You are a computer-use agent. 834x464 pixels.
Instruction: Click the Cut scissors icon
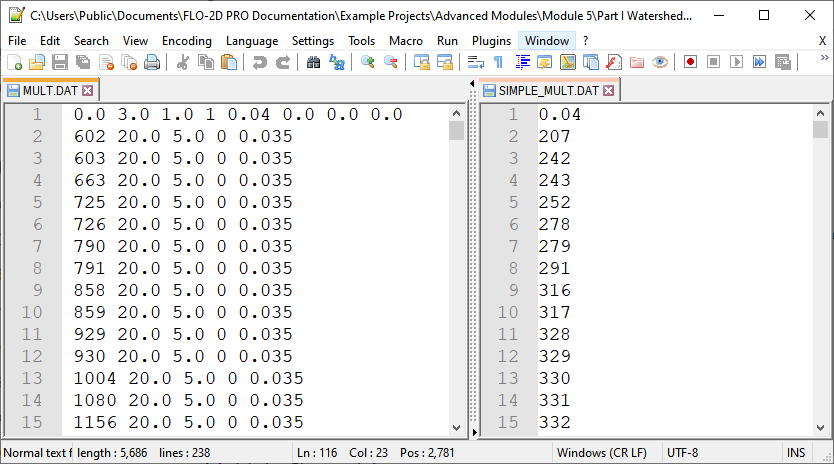coord(183,62)
